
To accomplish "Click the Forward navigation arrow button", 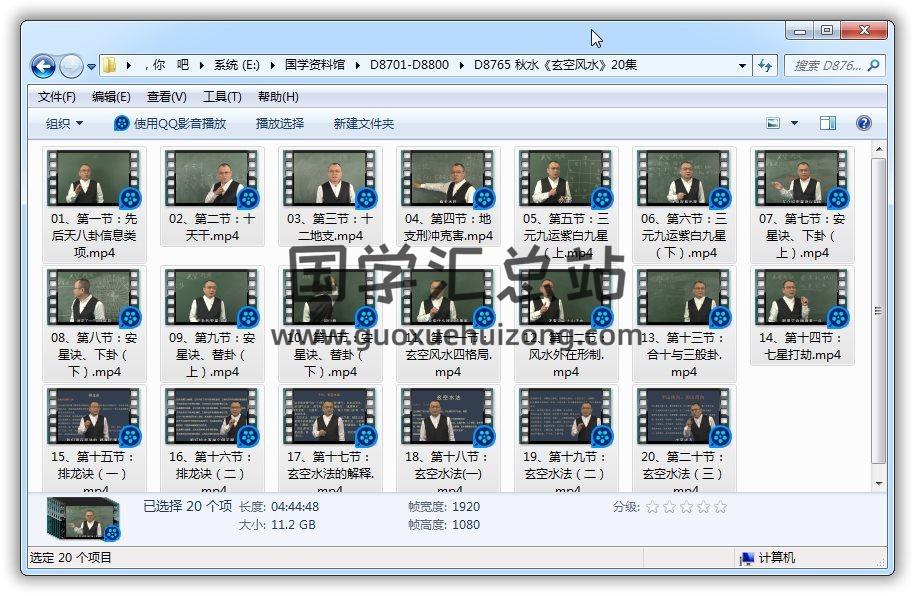I will [x=71, y=67].
